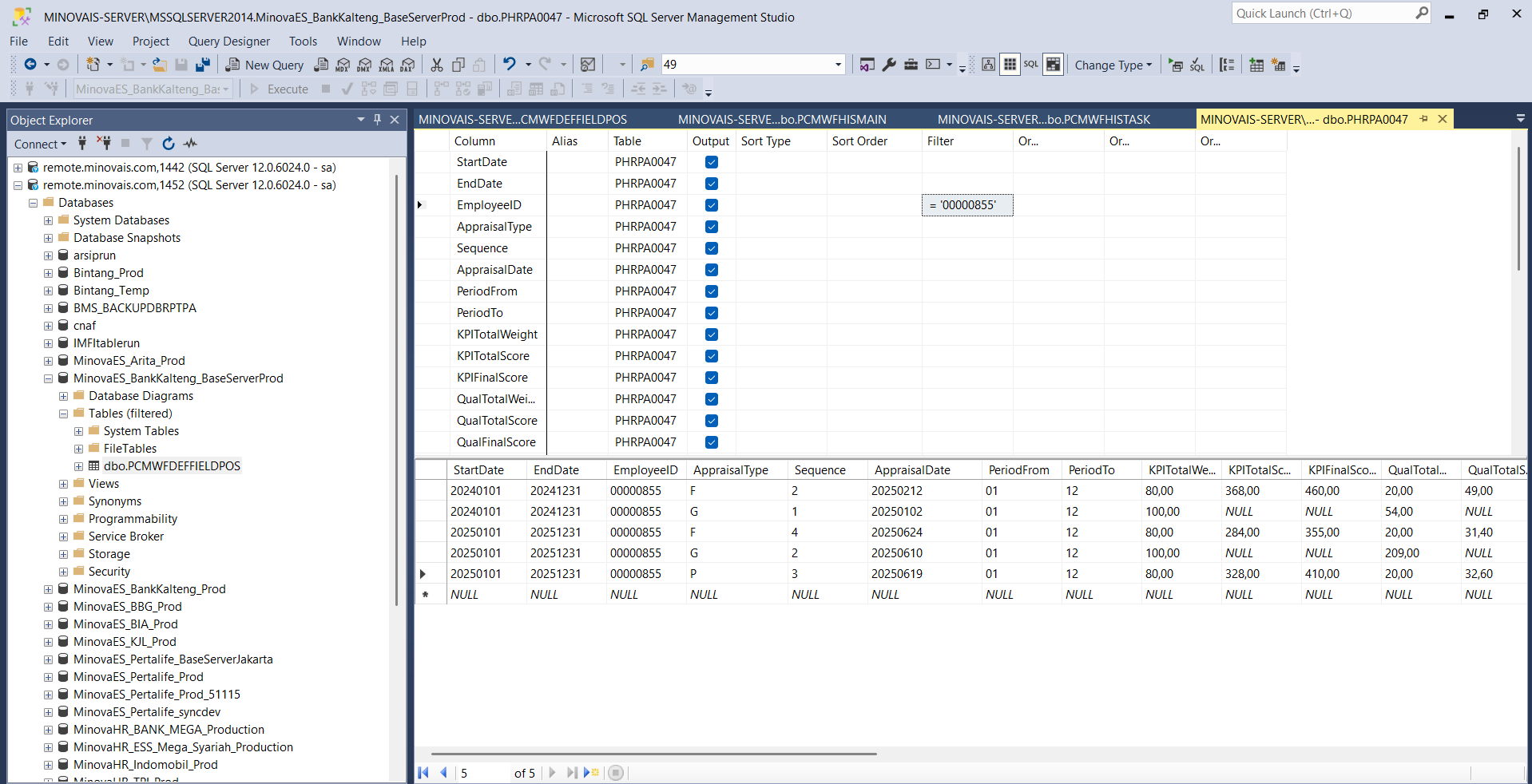The image size is (1532, 784).
Task: Toggle the Show Results Pane icon
Action: click(x=1054, y=65)
